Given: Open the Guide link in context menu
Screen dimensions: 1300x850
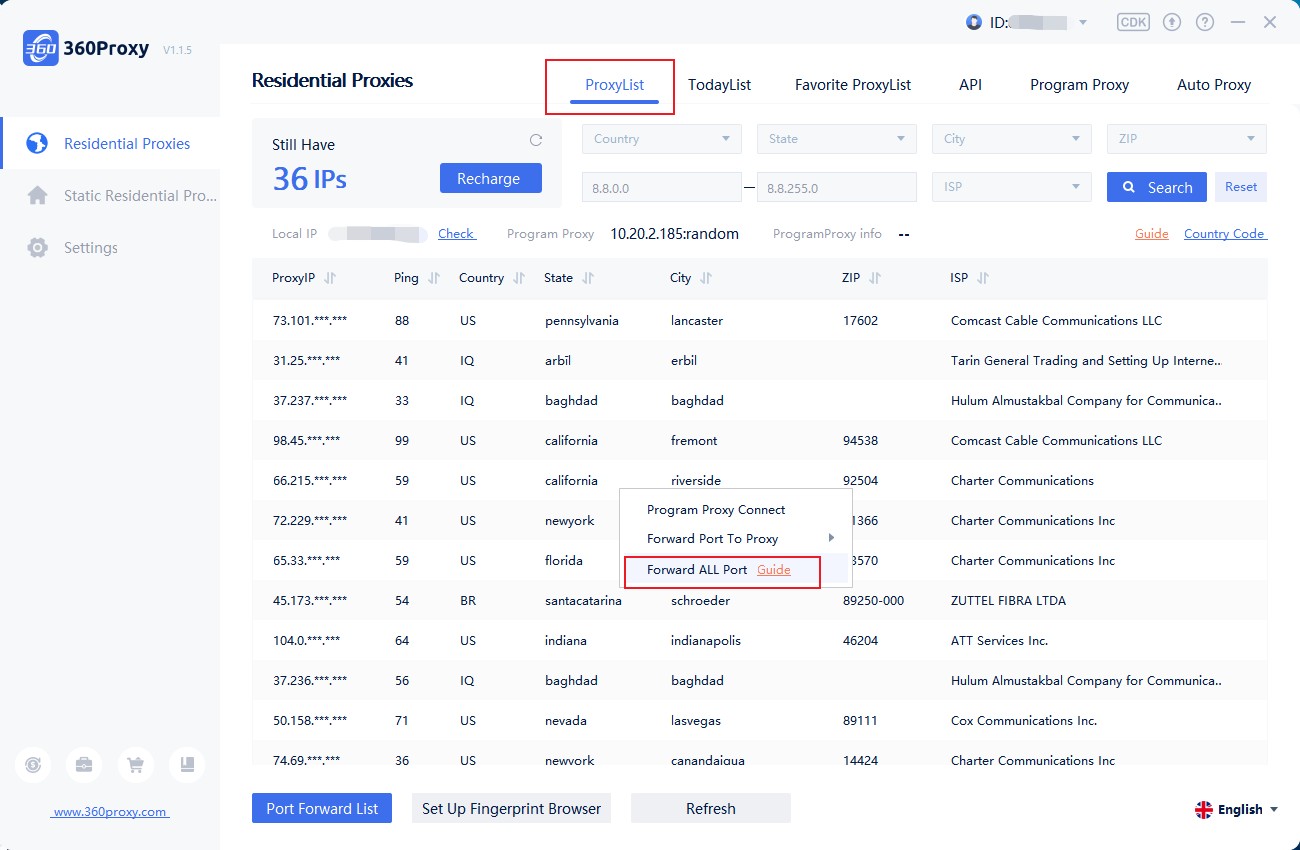Looking at the screenshot, I should 774,570.
